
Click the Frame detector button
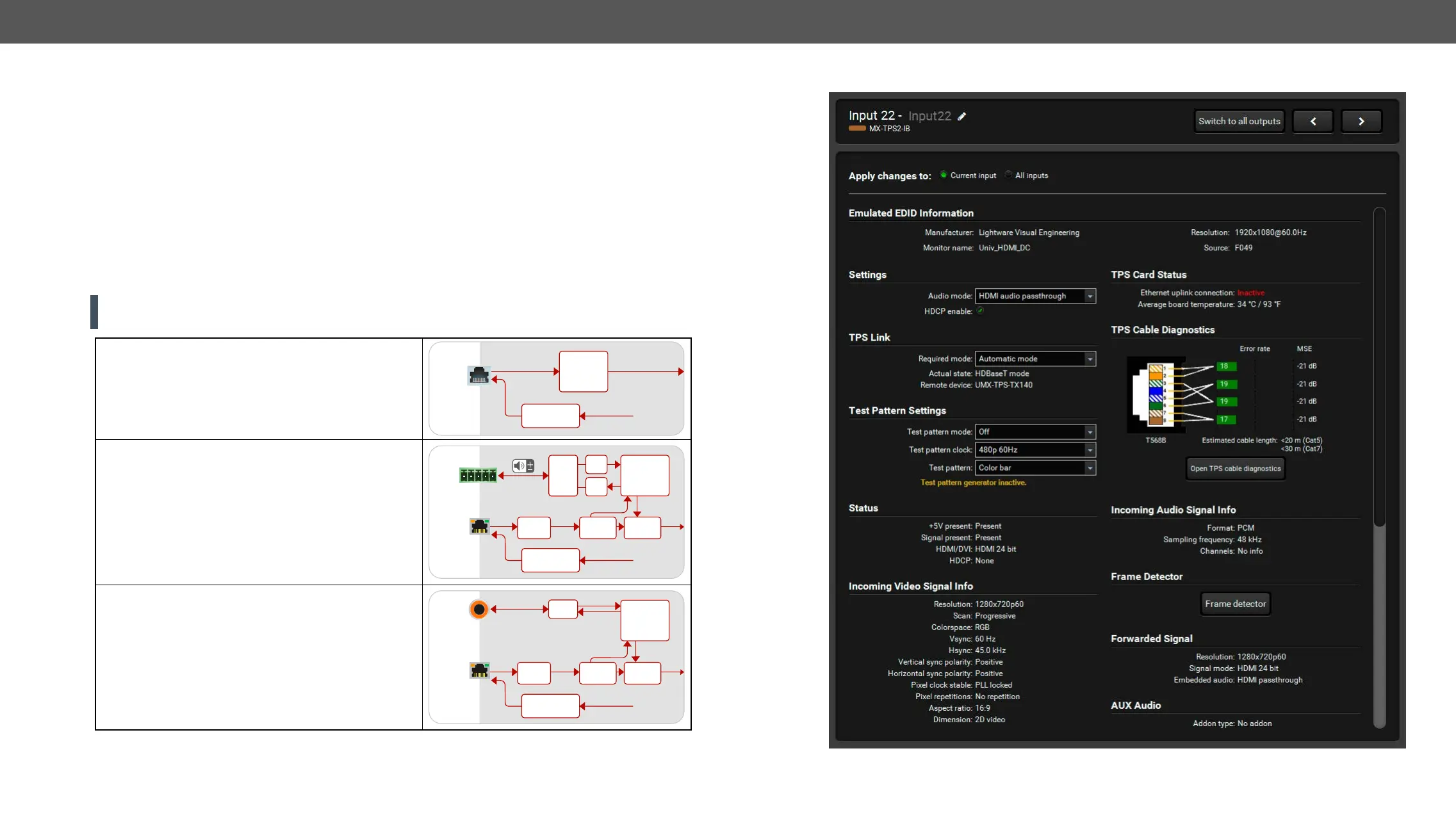click(1235, 604)
